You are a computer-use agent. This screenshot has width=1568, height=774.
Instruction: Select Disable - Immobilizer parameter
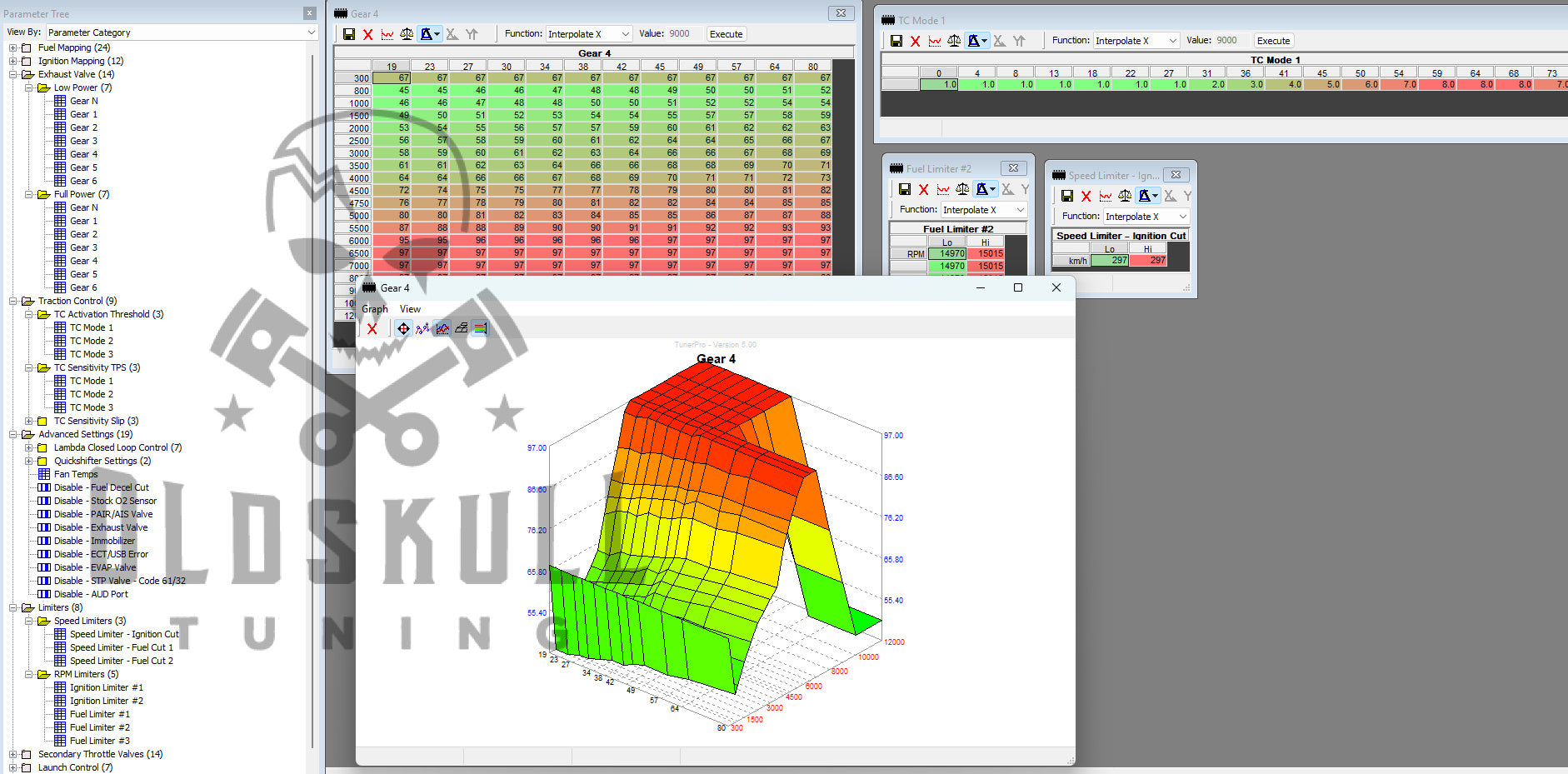click(94, 541)
